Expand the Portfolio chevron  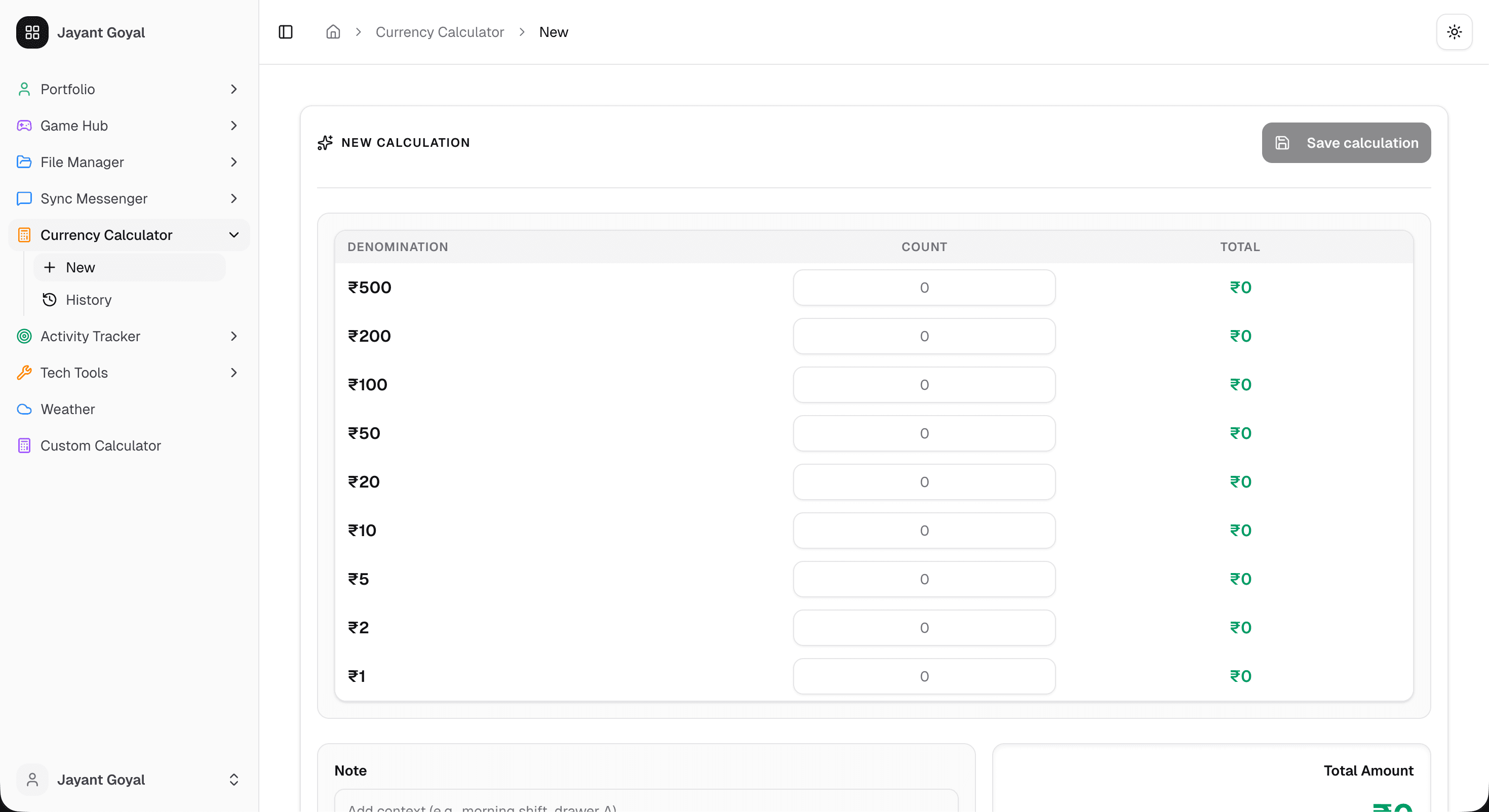[x=233, y=89]
